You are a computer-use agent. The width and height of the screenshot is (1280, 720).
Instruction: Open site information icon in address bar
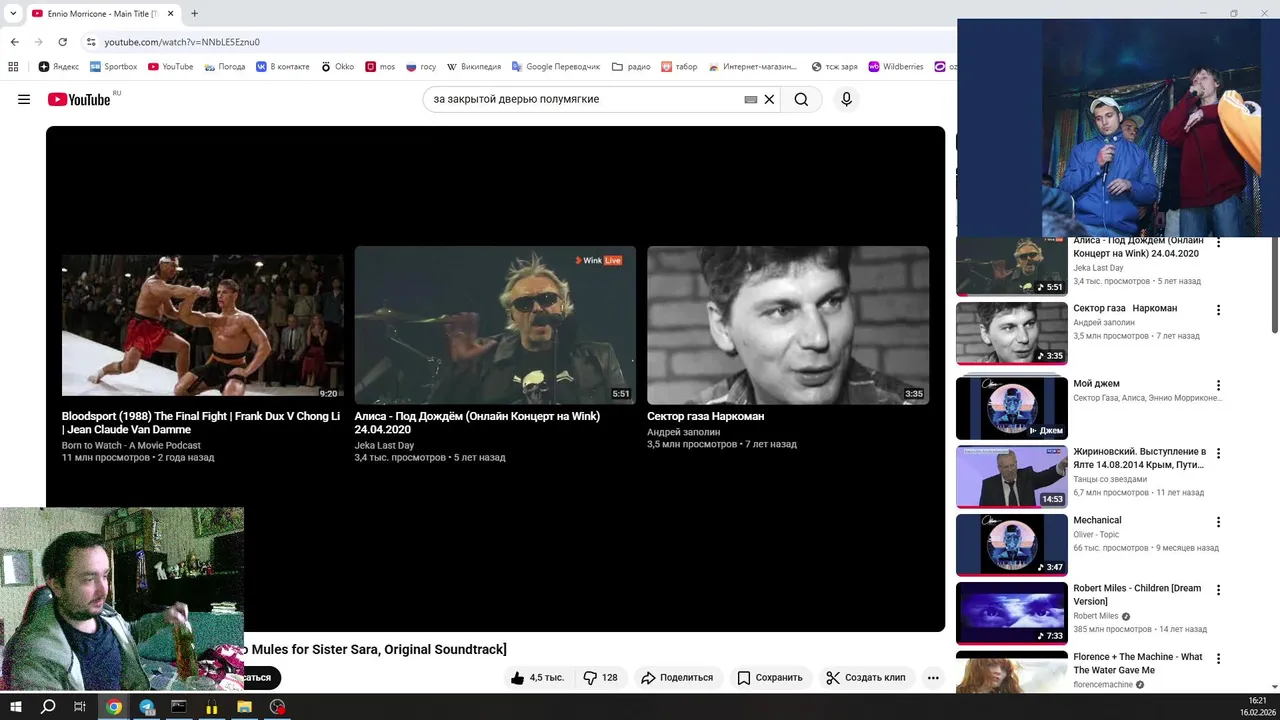91,42
